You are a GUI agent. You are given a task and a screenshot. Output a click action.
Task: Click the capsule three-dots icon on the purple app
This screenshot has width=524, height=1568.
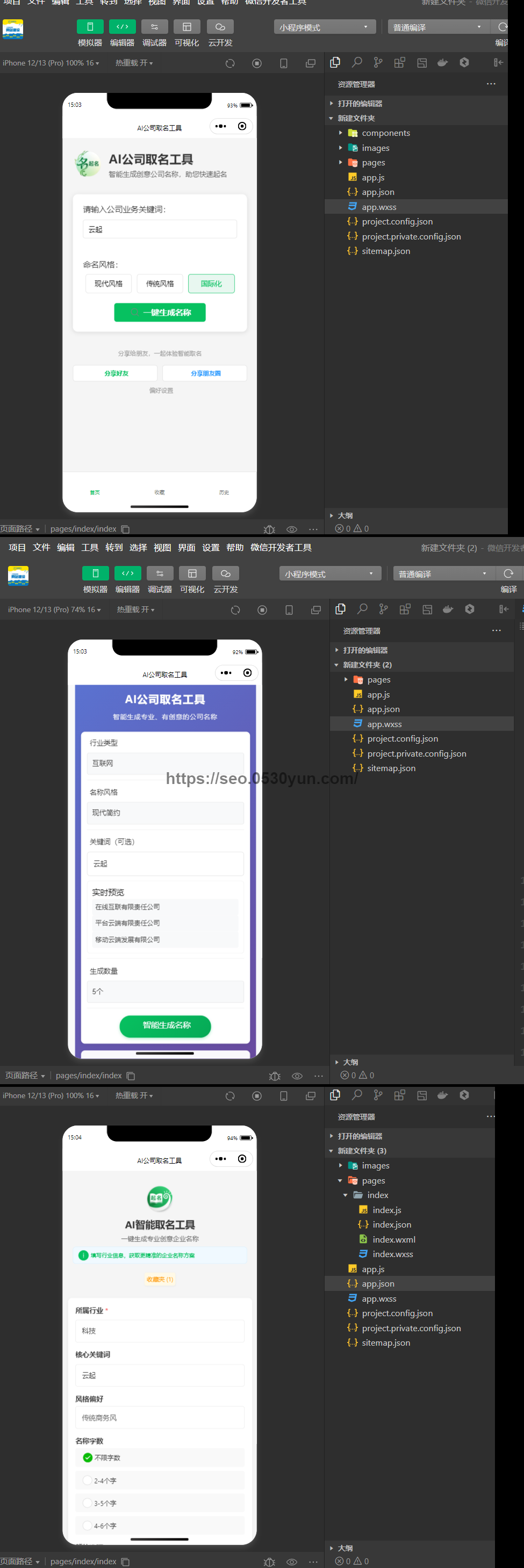tap(226, 673)
